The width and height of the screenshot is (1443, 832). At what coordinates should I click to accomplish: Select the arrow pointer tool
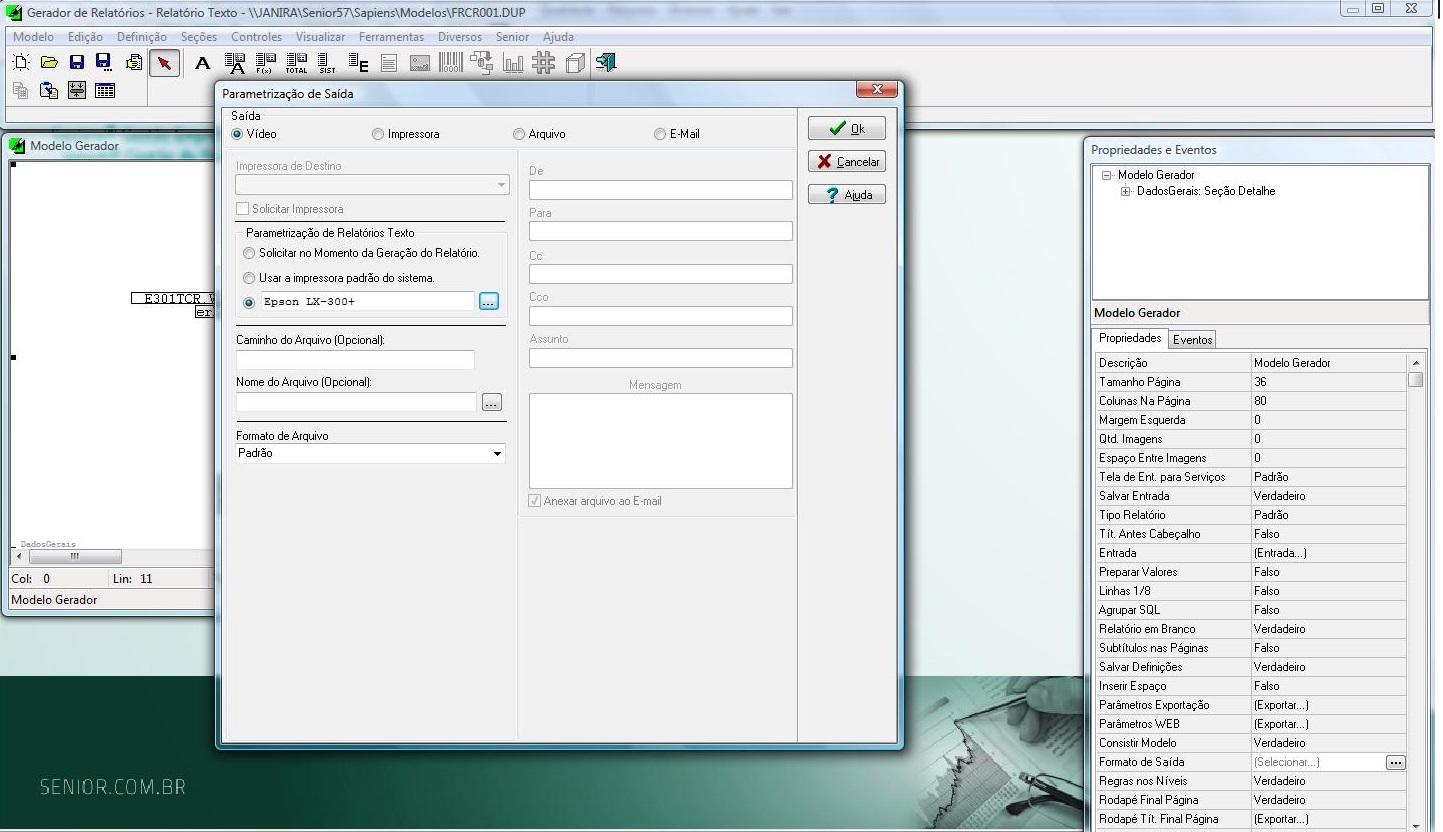pos(164,64)
